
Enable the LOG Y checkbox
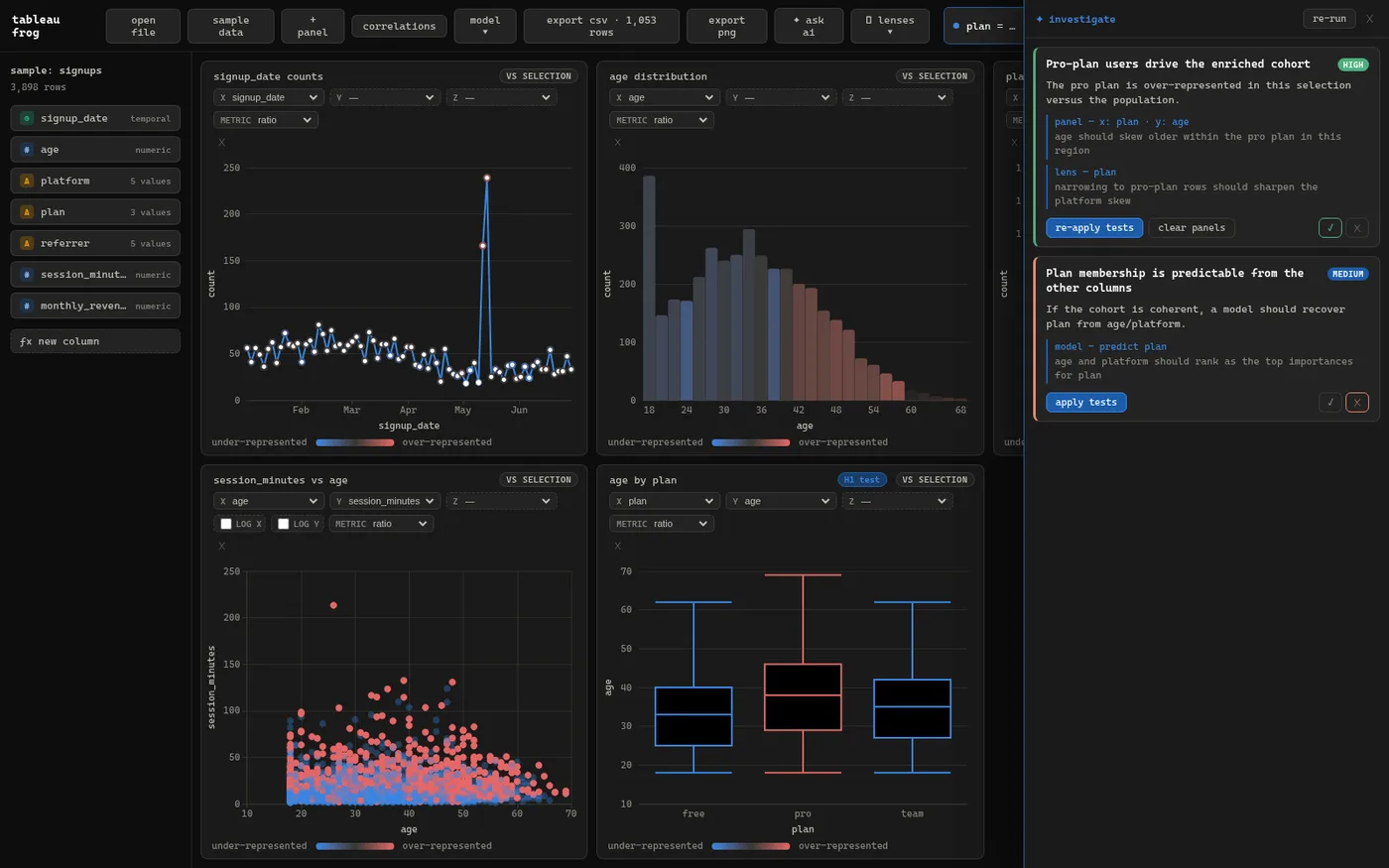(x=284, y=524)
